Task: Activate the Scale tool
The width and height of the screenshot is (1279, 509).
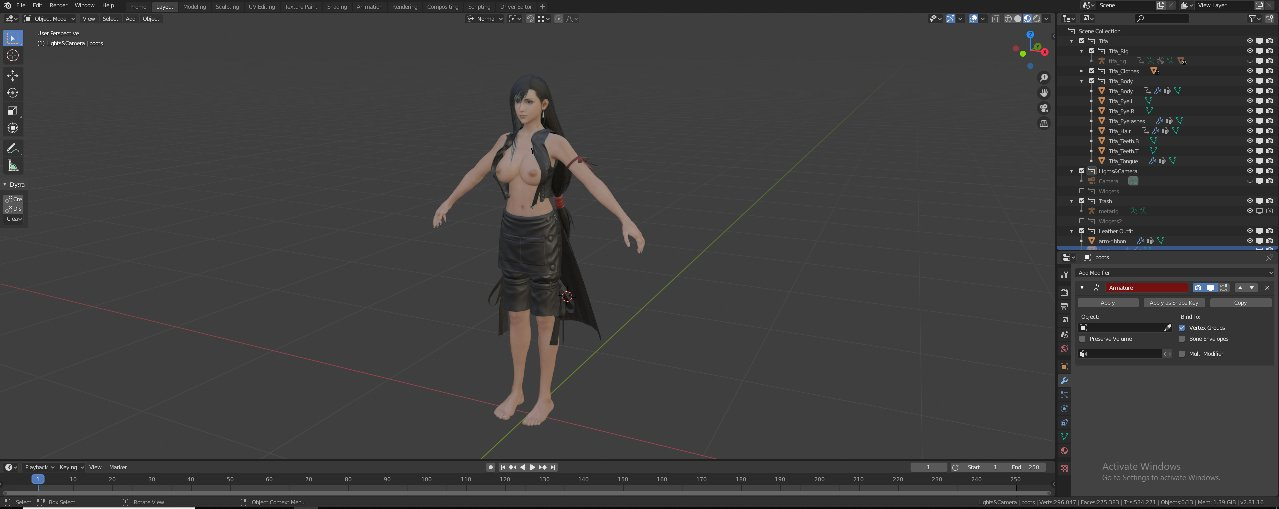Action: pyautogui.click(x=13, y=111)
